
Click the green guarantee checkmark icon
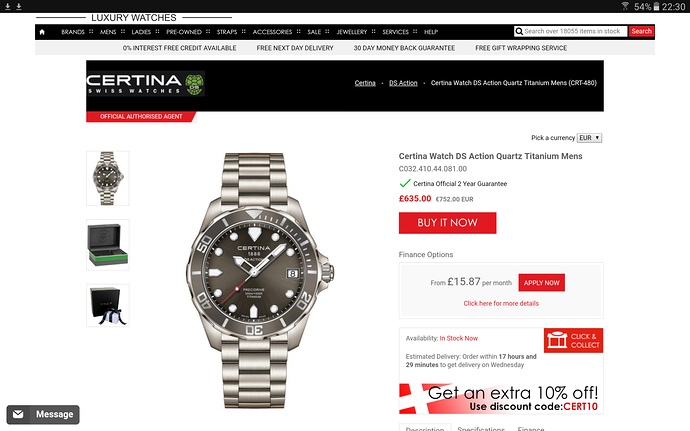pos(405,183)
